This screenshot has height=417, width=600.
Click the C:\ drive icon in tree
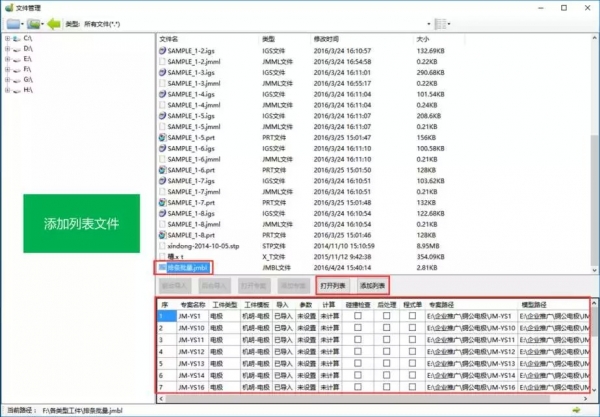tap(16, 38)
